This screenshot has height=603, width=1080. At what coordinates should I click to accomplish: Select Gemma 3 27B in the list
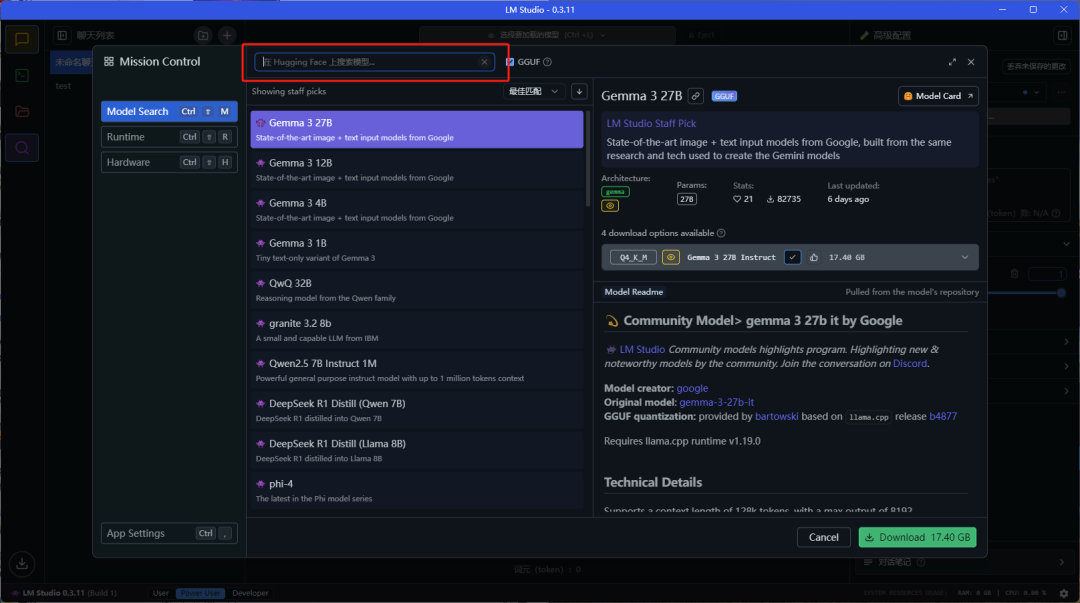pos(417,130)
